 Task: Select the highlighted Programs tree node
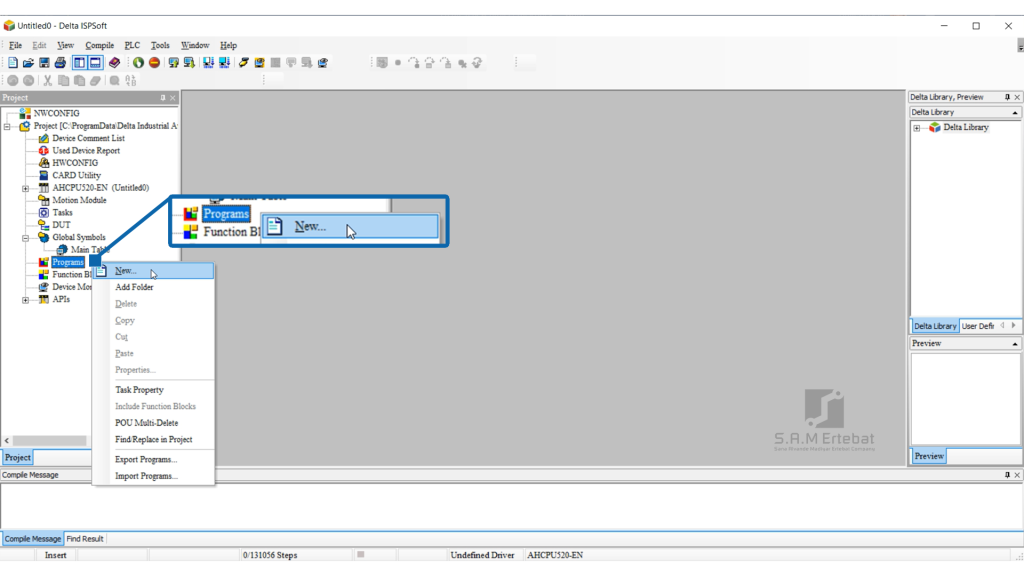pos(68,262)
